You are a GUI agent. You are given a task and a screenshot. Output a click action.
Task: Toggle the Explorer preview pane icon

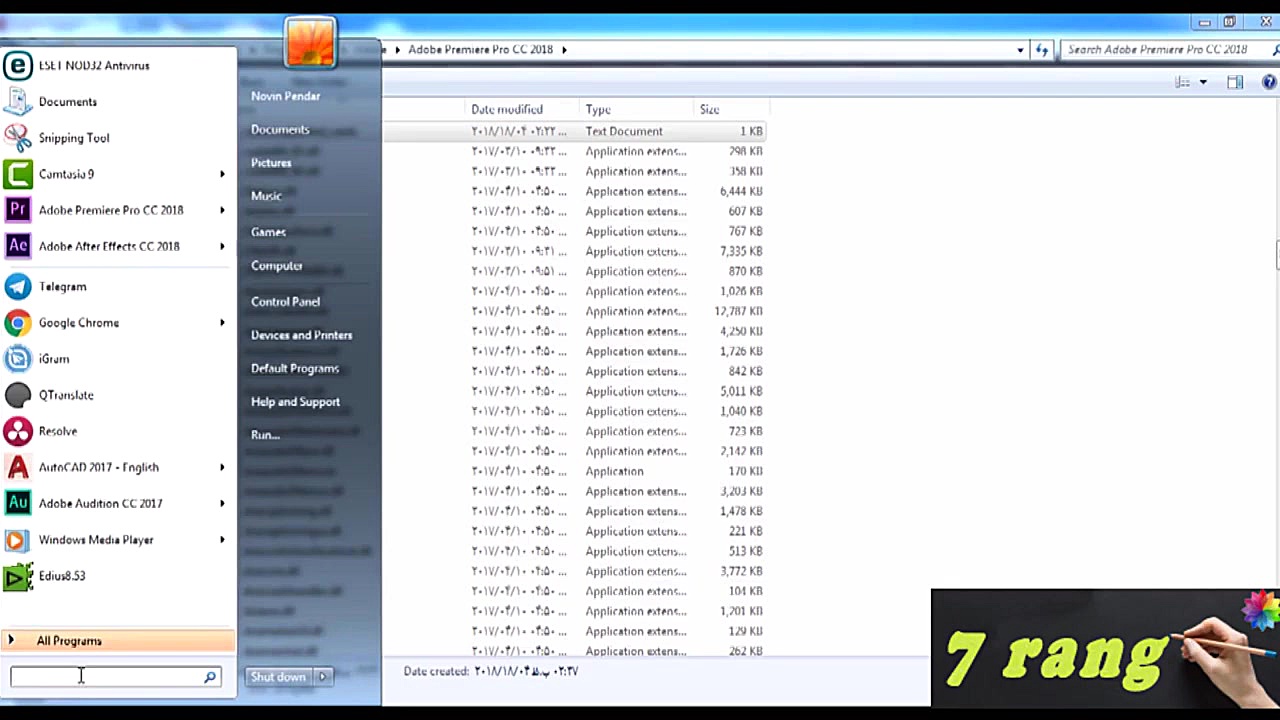point(1235,82)
